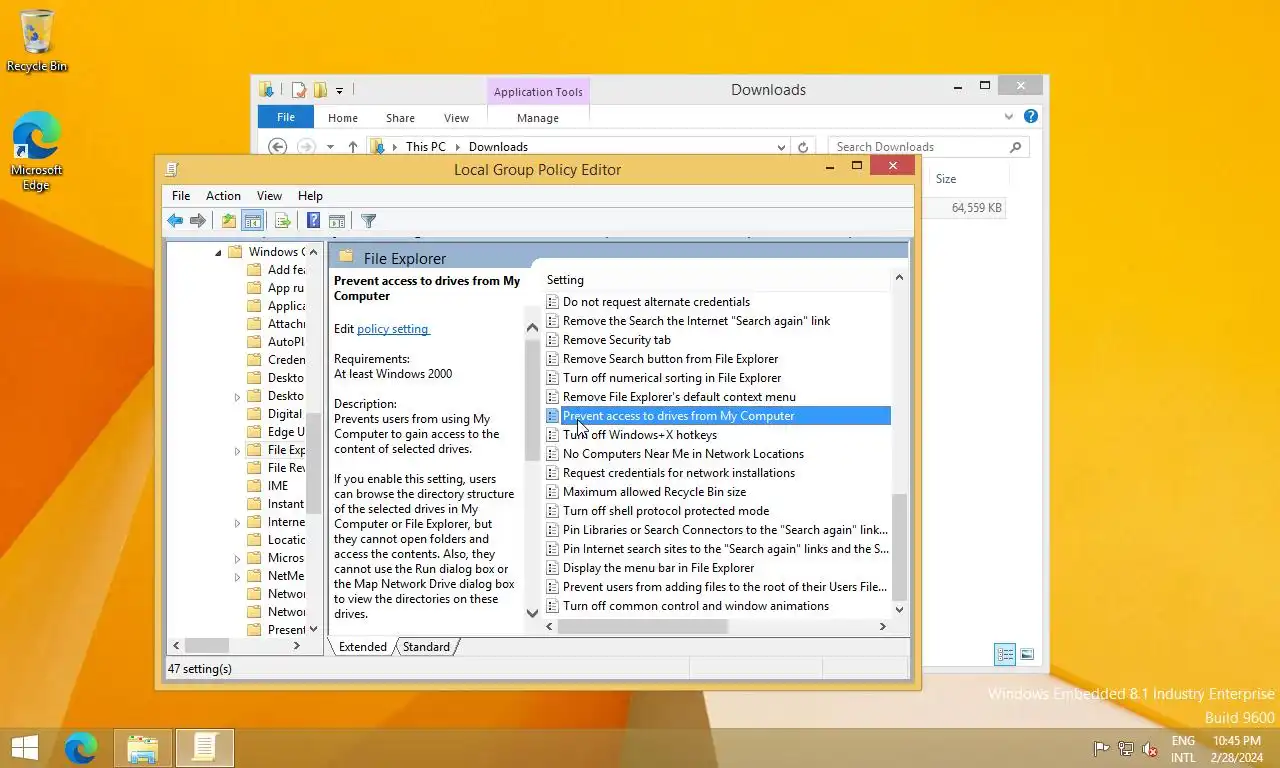Open recent locations dropdown in Downloads window
This screenshot has width=1280, height=768.
tap(329, 147)
